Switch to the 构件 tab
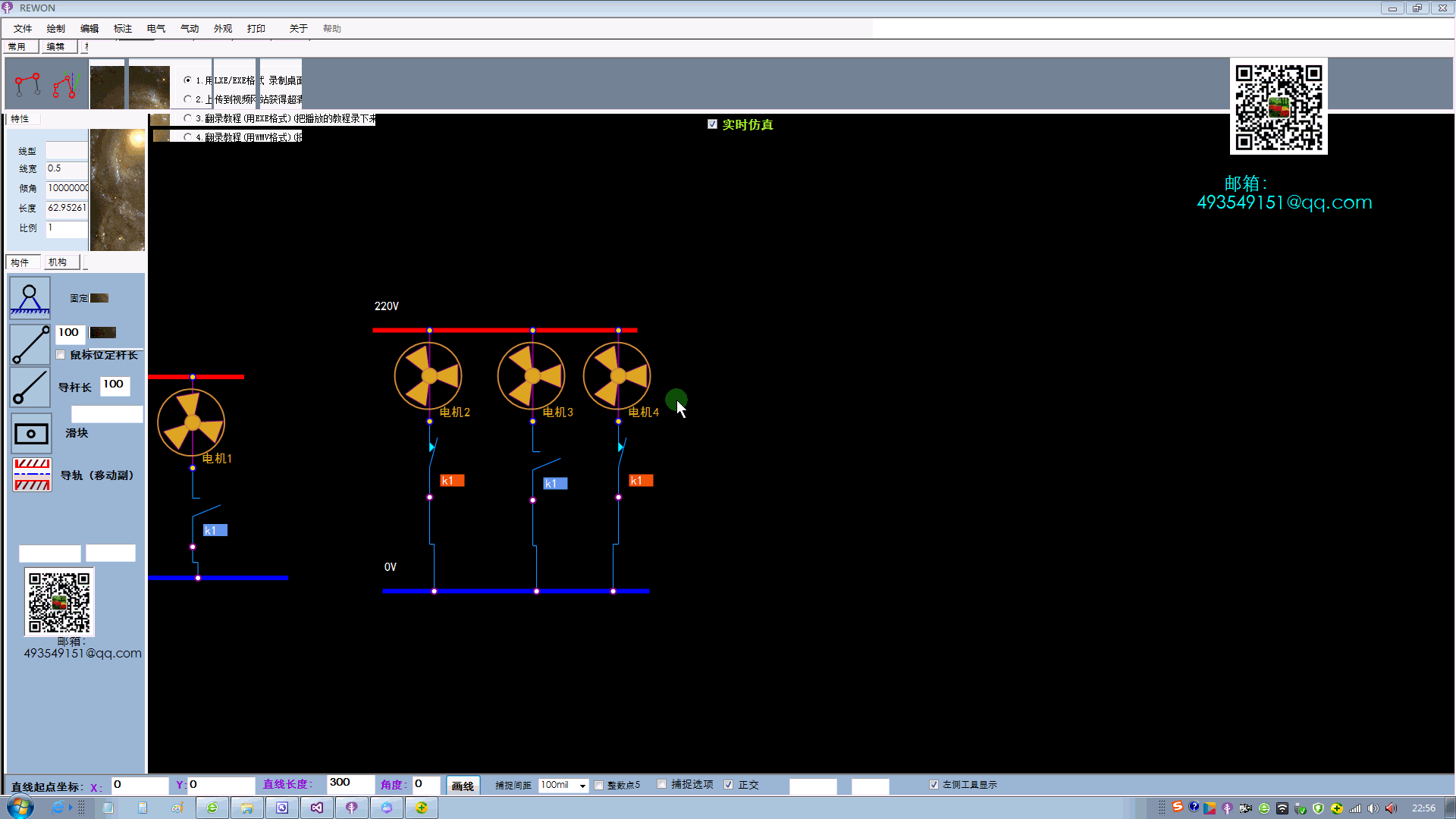 (x=24, y=262)
